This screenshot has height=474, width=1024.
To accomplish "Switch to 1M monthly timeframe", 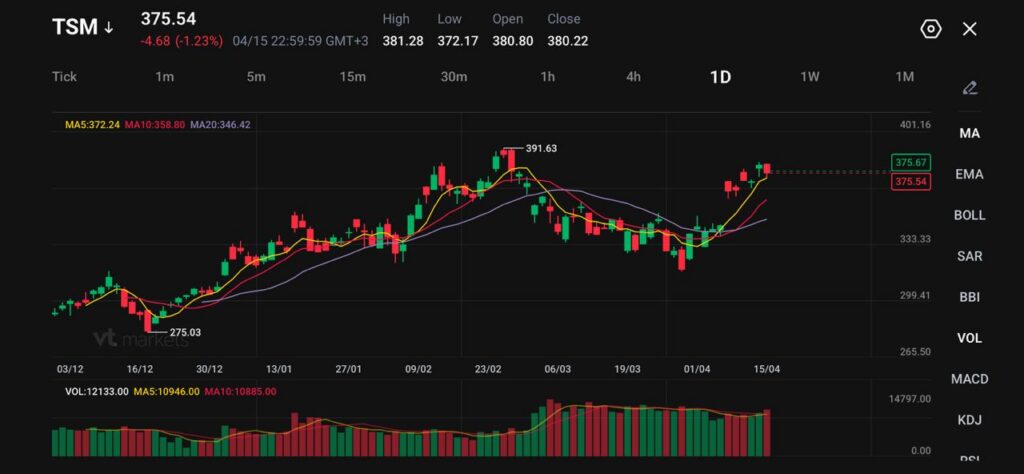I will [904, 77].
